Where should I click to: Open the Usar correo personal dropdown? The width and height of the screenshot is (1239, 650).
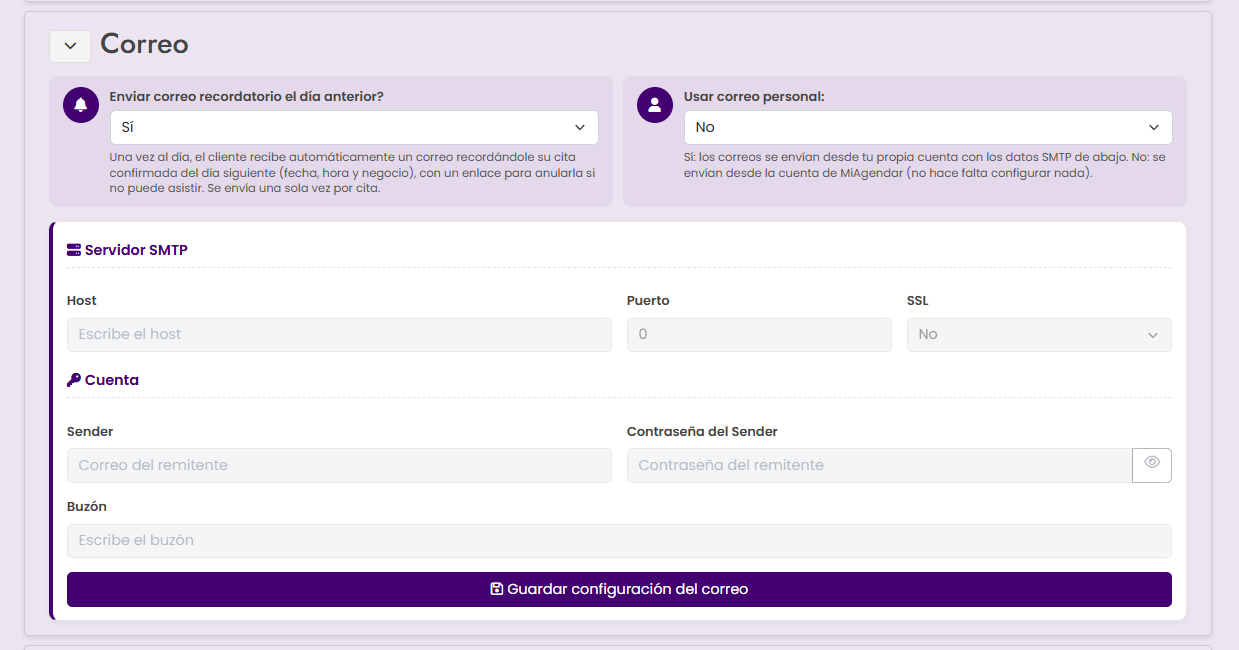click(x=928, y=127)
